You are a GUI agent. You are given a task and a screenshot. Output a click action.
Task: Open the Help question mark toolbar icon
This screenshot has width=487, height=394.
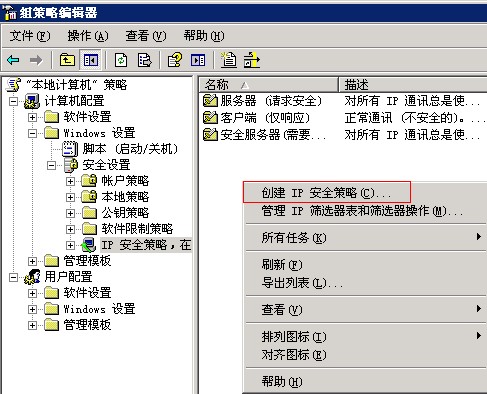(175, 60)
